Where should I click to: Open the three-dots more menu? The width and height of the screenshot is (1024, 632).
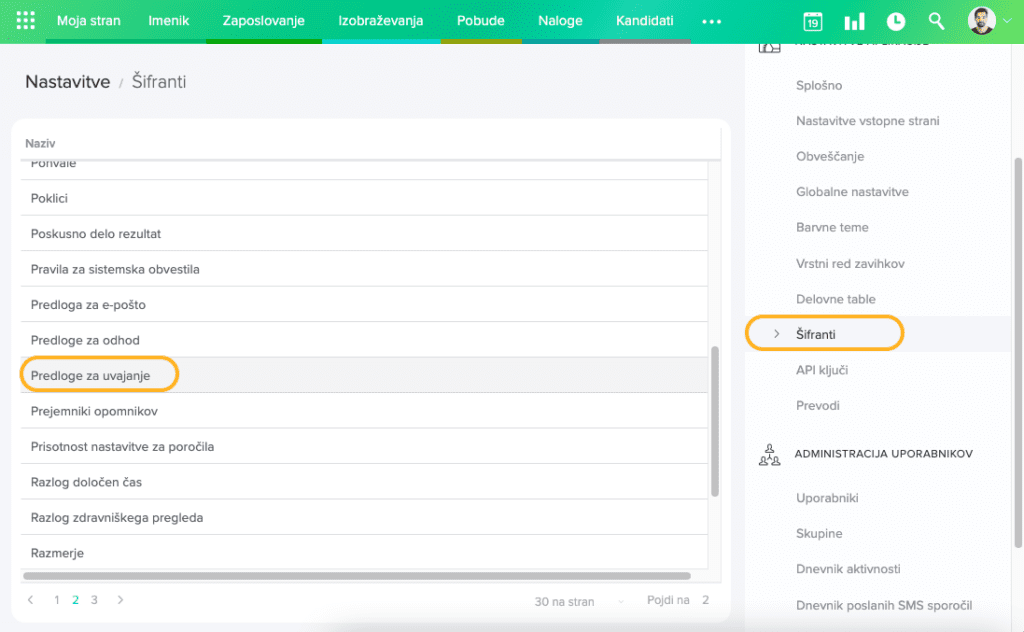click(x=711, y=21)
